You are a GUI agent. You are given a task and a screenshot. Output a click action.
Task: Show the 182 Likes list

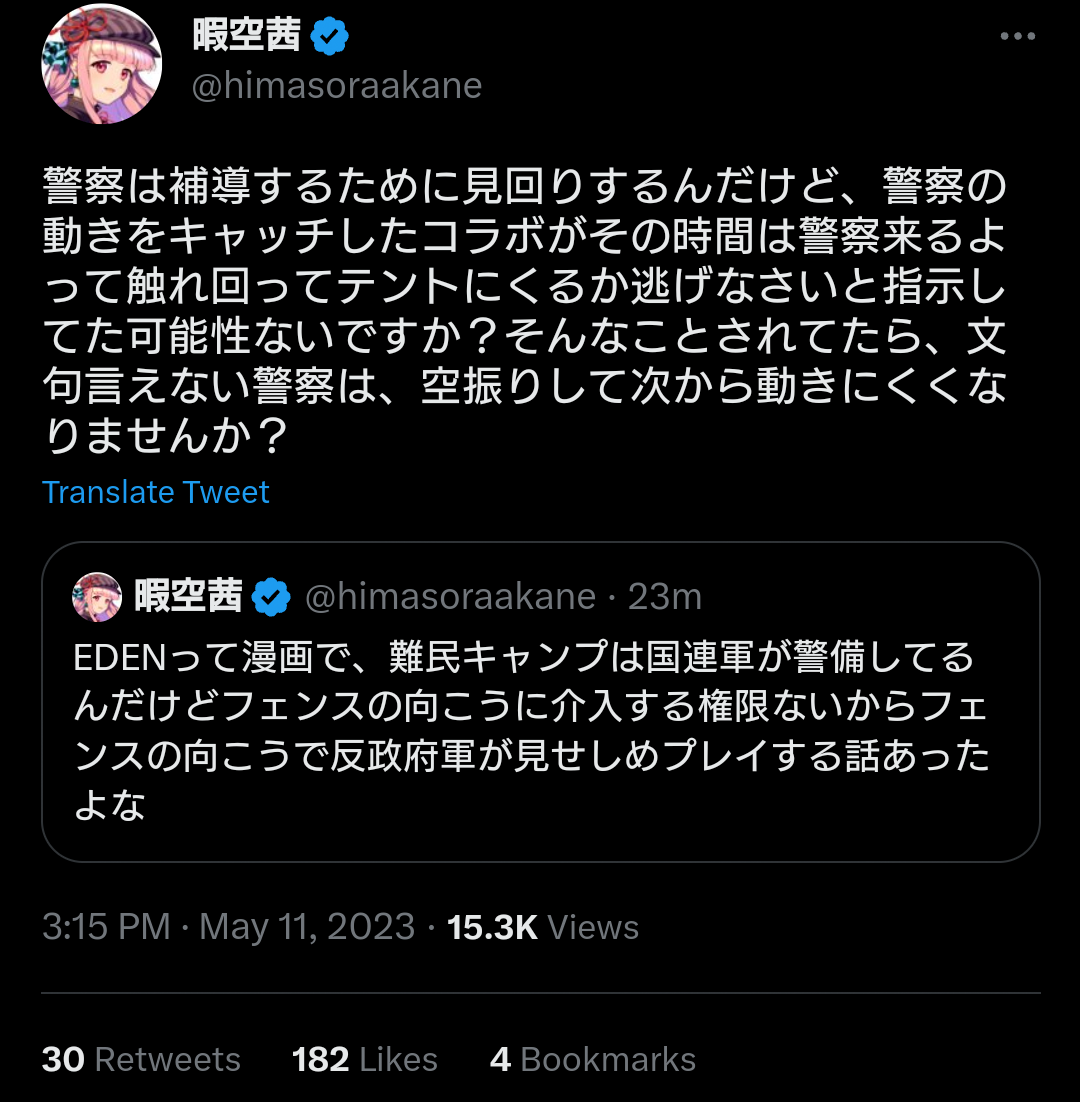pyautogui.click(x=365, y=1059)
